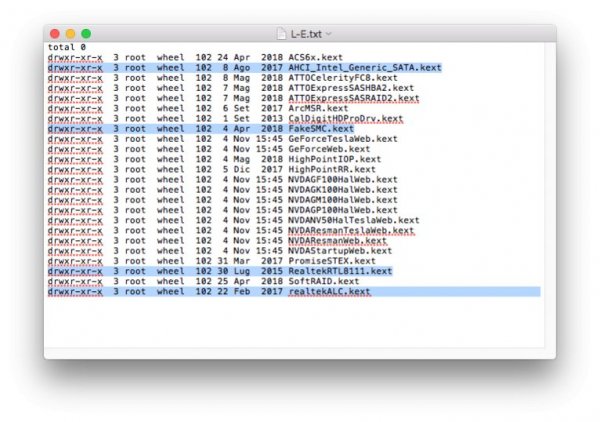Click on HighPointRR.kext entry
This screenshot has width=600, height=422.
tap(332, 169)
